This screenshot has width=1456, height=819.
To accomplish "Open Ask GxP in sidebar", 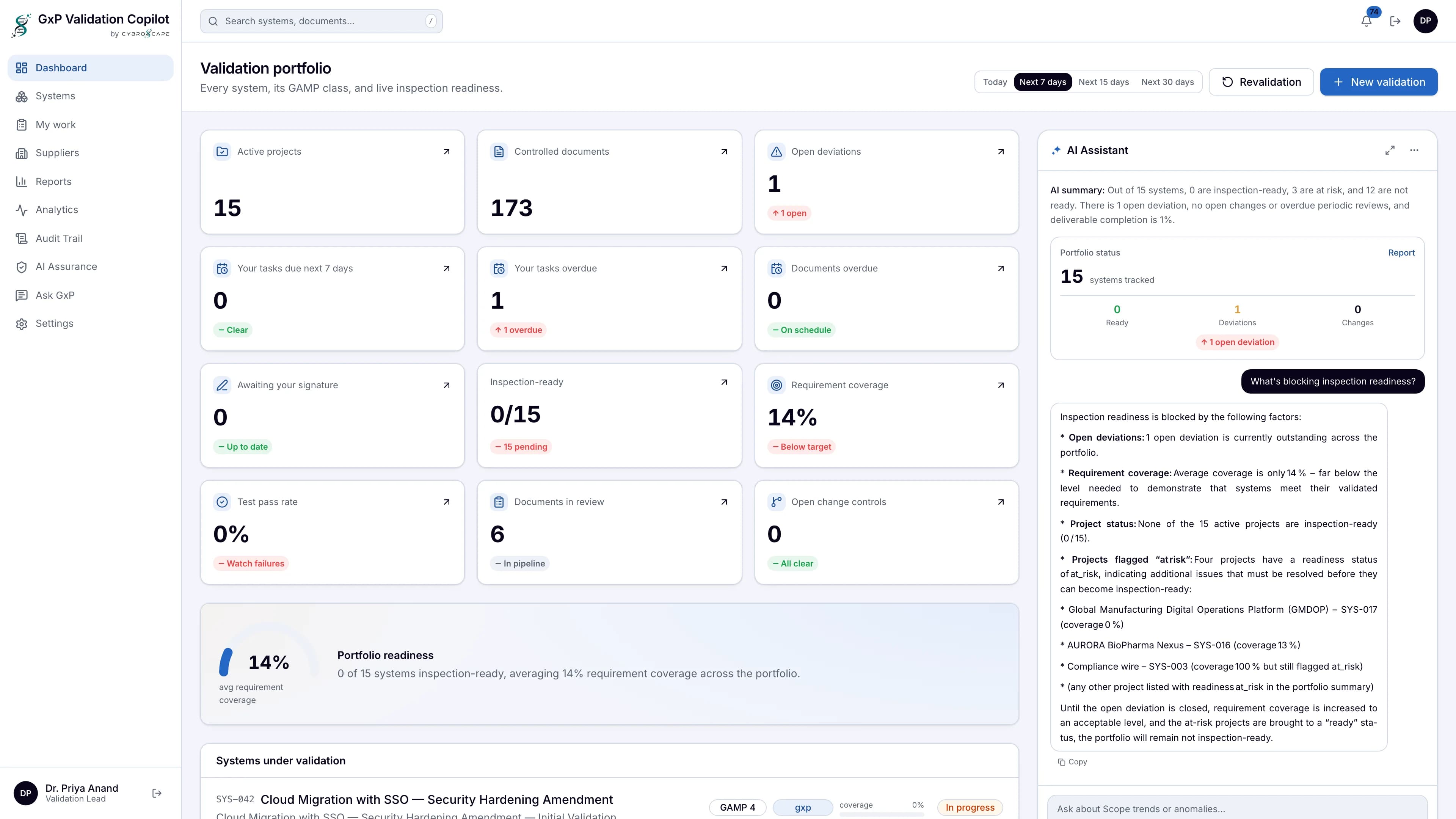I will [x=91, y=295].
